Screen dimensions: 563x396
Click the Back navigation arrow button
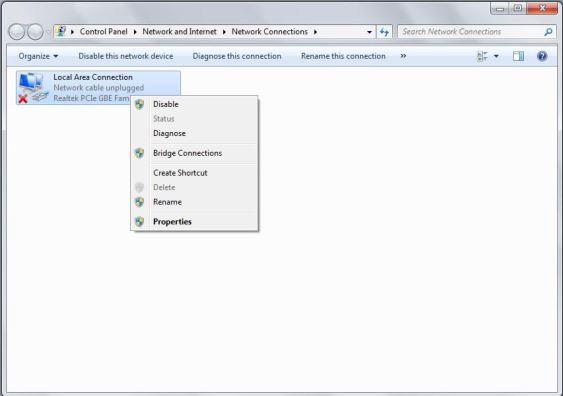tap(17, 32)
